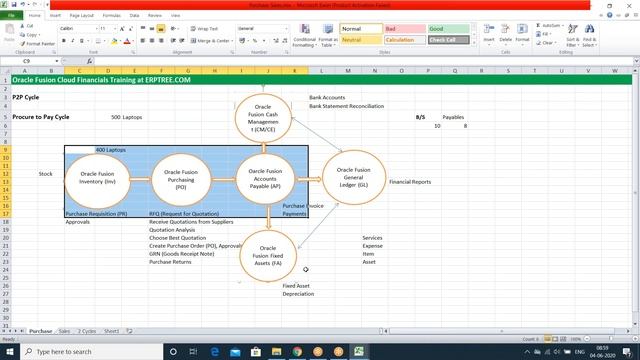Switch to Page Break Preview in status bar
640x360 pixels.
point(563,339)
